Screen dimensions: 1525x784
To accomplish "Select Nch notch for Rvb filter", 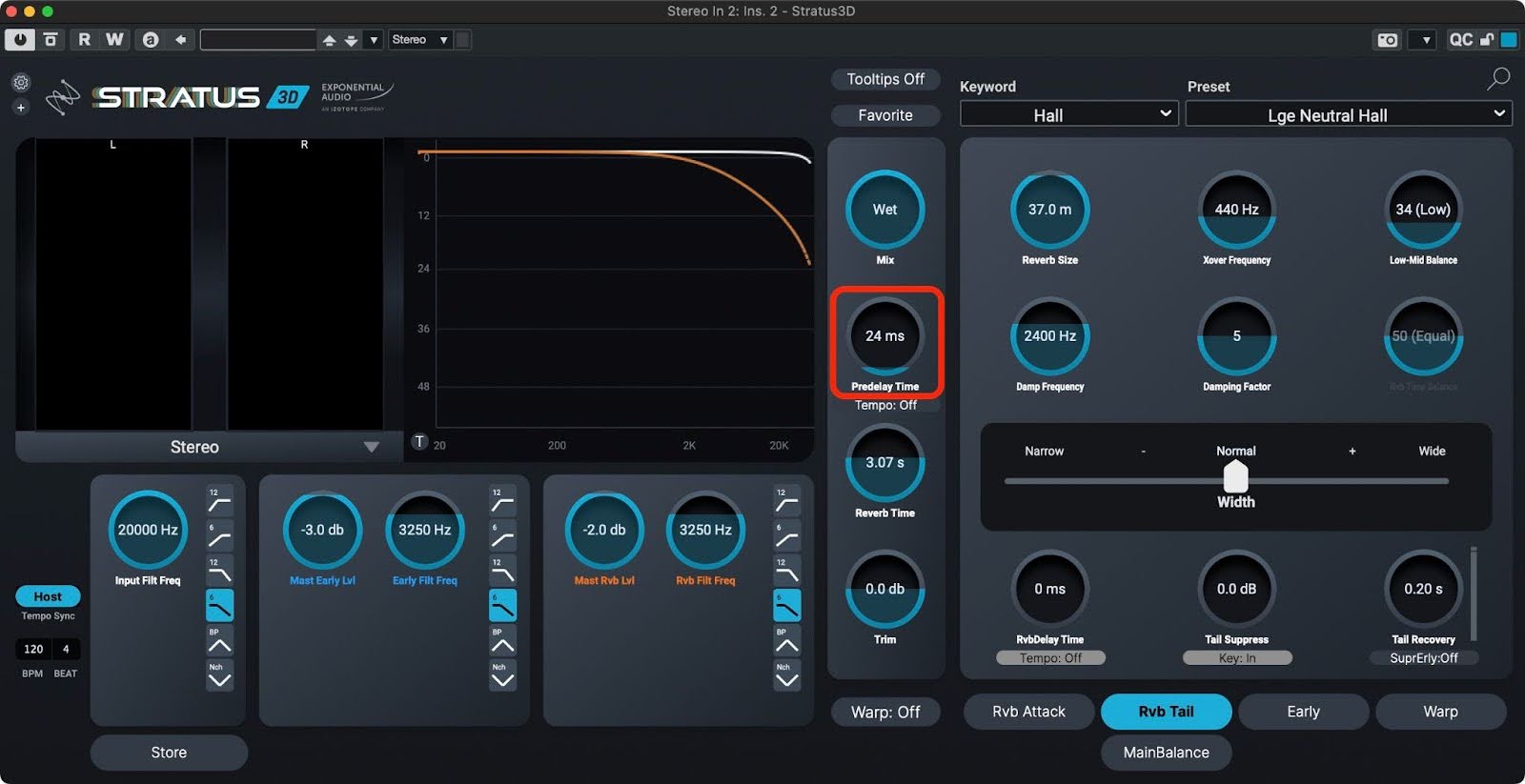I will click(786, 675).
